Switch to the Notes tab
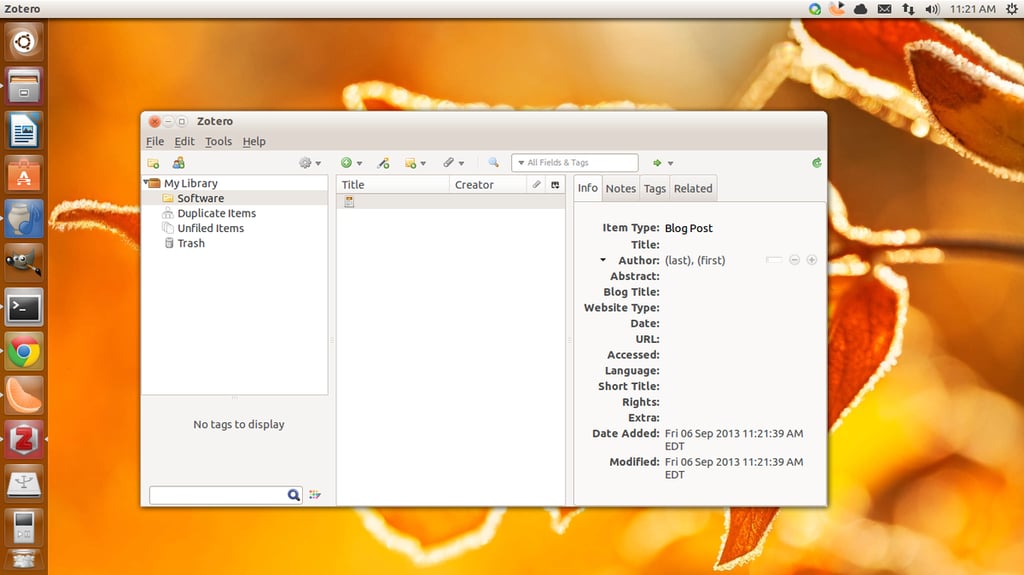Viewport: 1024px width, 575px height. point(620,188)
